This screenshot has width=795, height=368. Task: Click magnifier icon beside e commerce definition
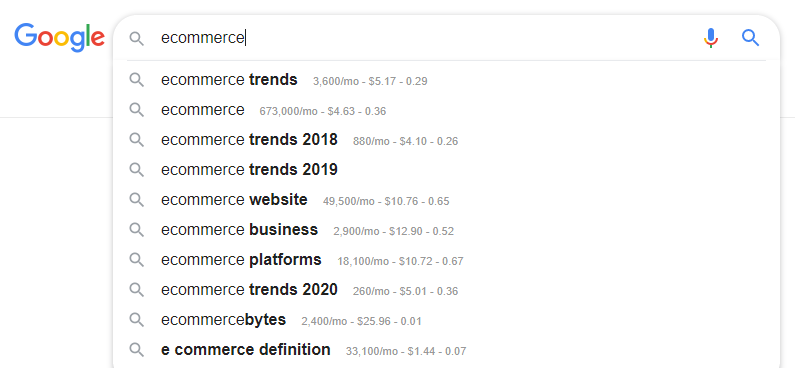pos(136,350)
